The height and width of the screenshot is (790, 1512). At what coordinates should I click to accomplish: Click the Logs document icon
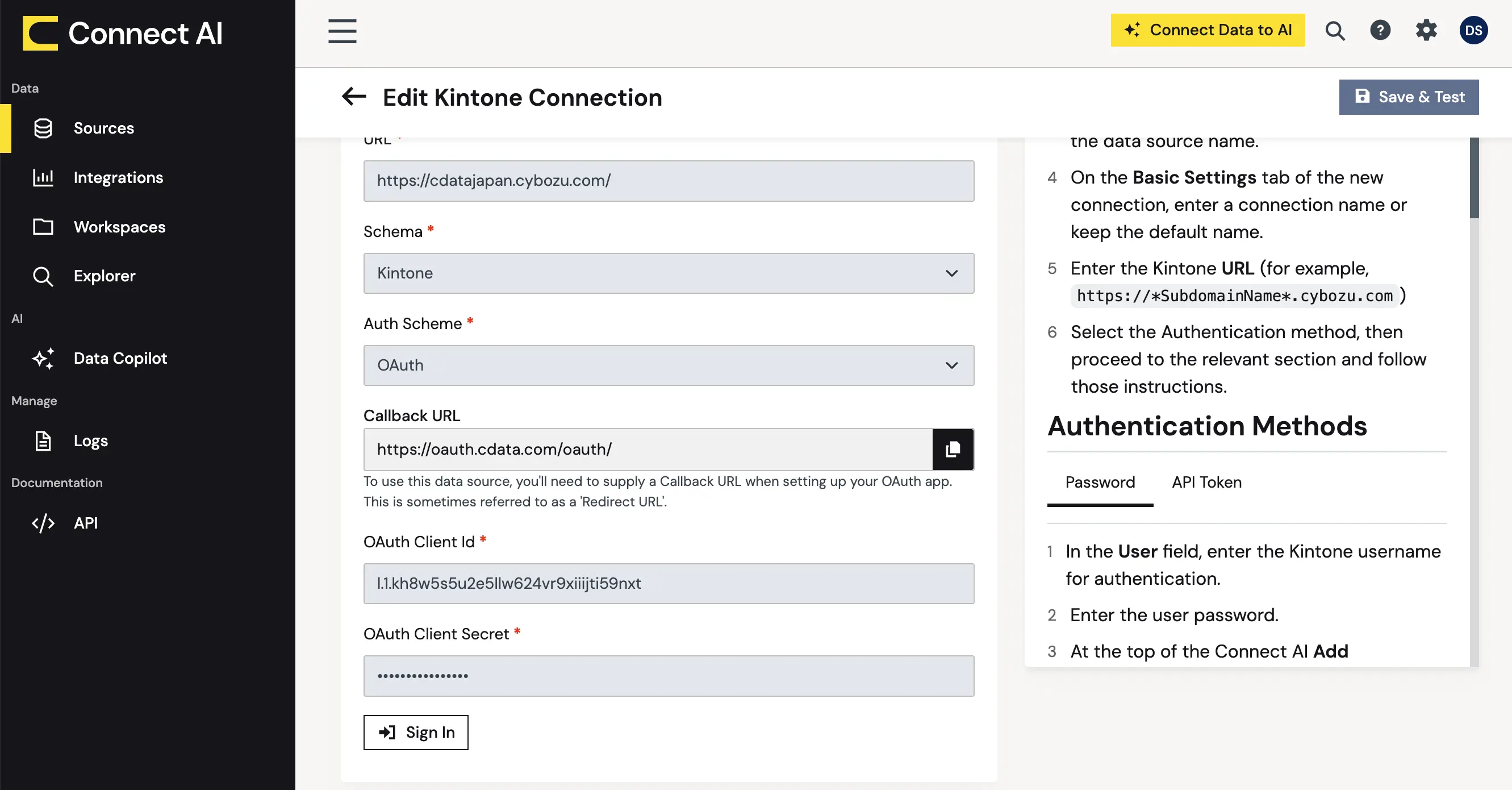(x=43, y=440)
